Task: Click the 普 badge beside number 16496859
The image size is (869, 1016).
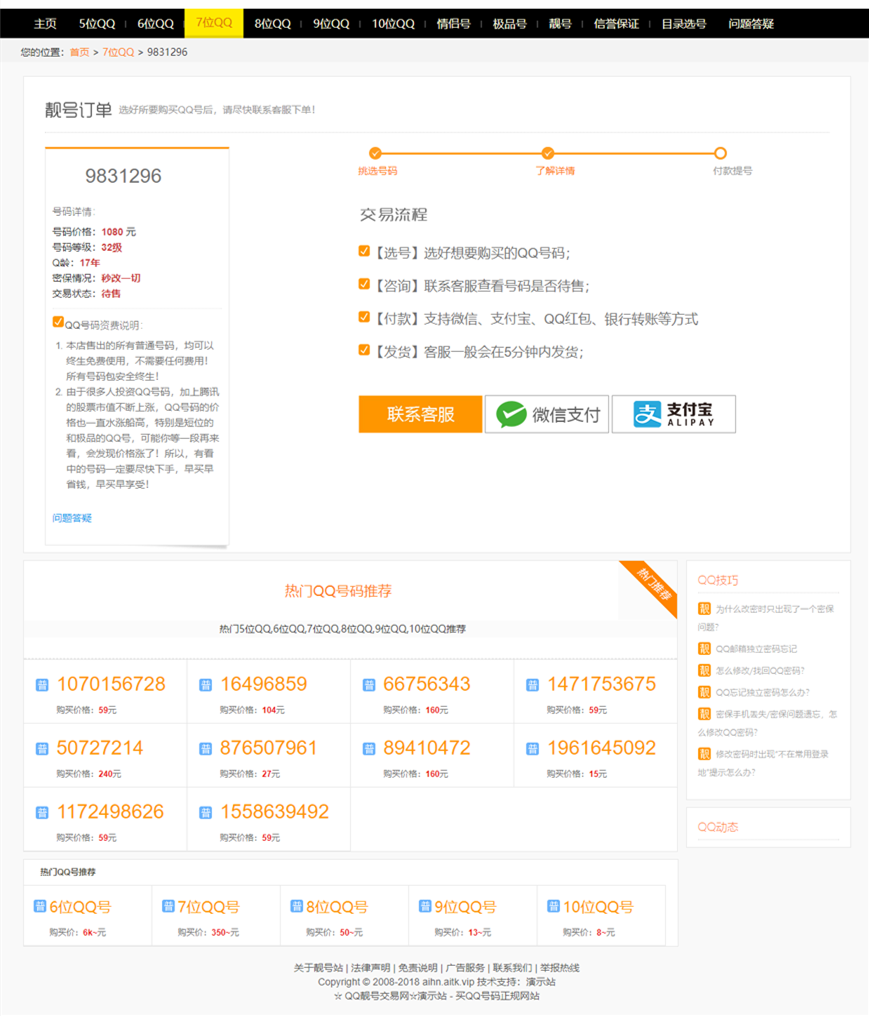Action: click(x=205, y=684)
